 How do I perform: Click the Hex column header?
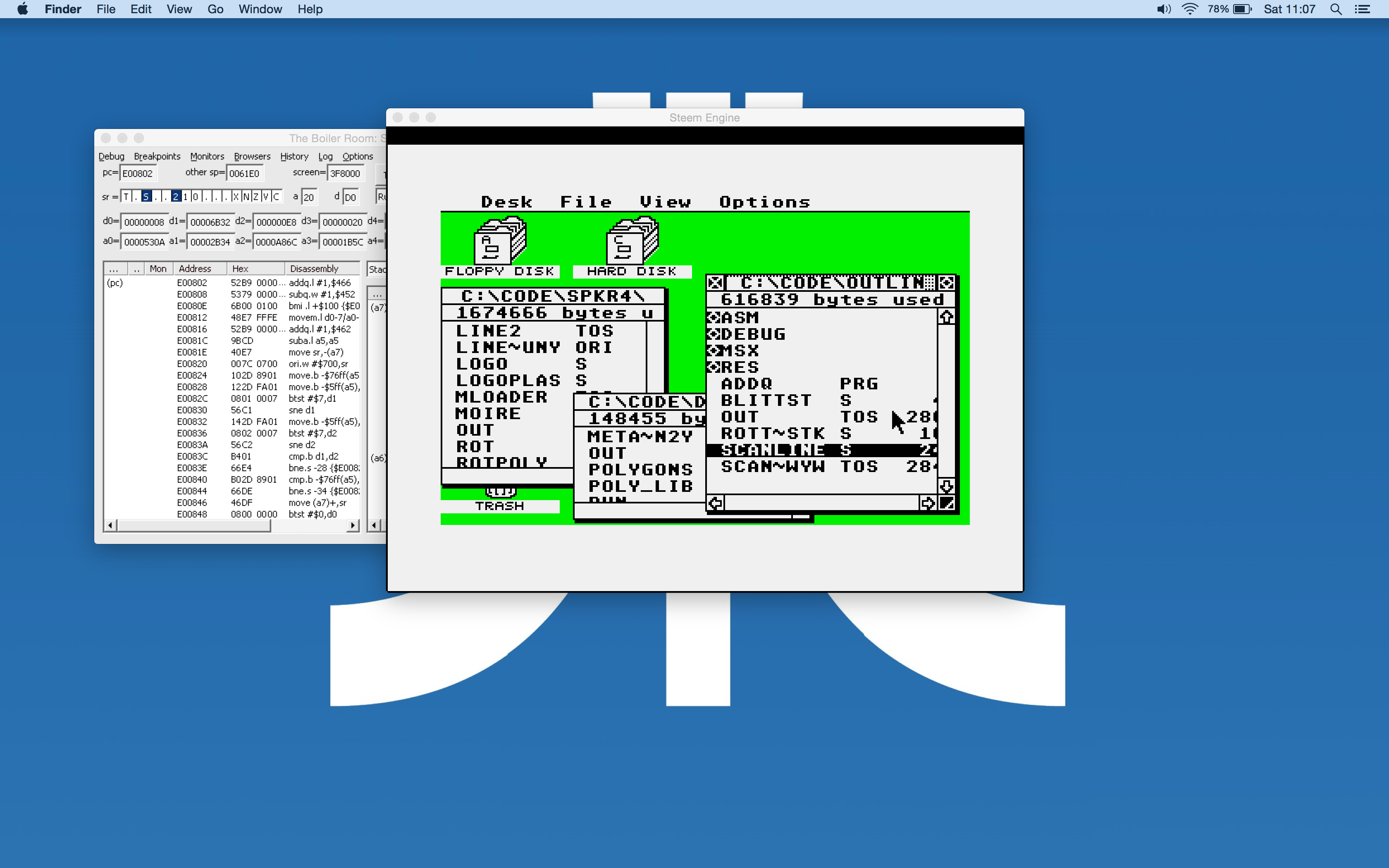click(x=256, y=269)
